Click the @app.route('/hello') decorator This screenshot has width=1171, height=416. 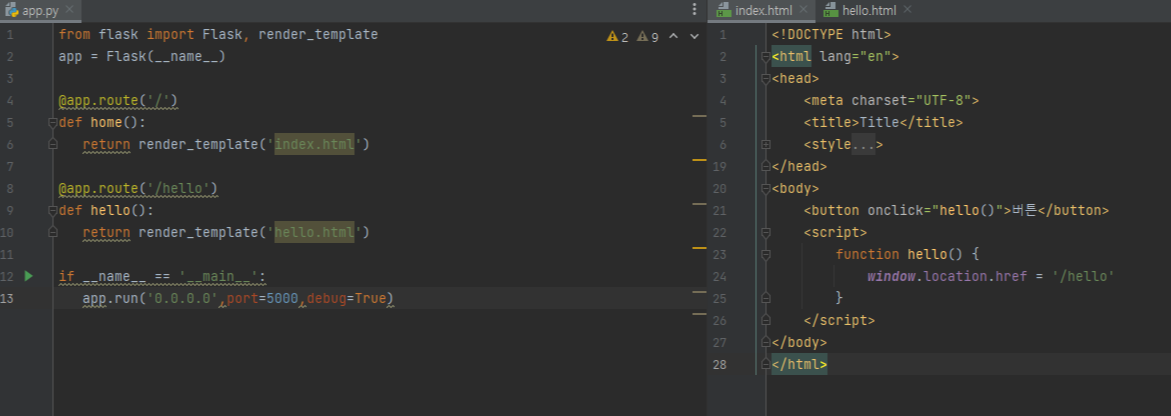pyautogui.click(x=138, y=188)
